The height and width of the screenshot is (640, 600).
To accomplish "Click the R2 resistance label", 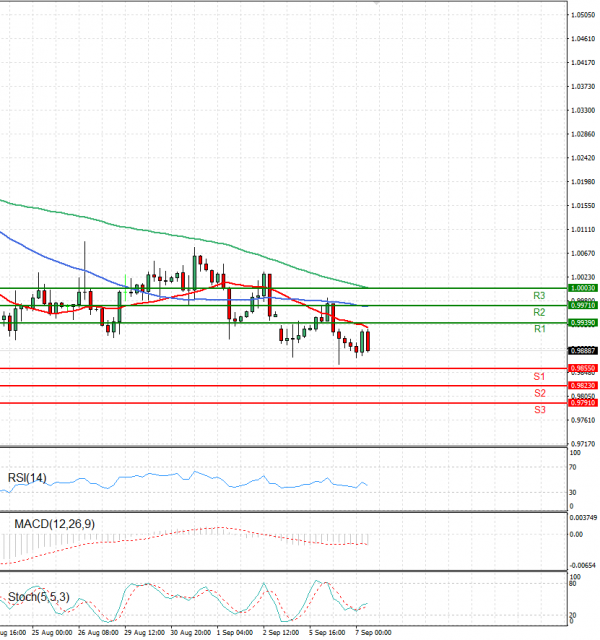I will pyautogui.click(x=539, y=312).
